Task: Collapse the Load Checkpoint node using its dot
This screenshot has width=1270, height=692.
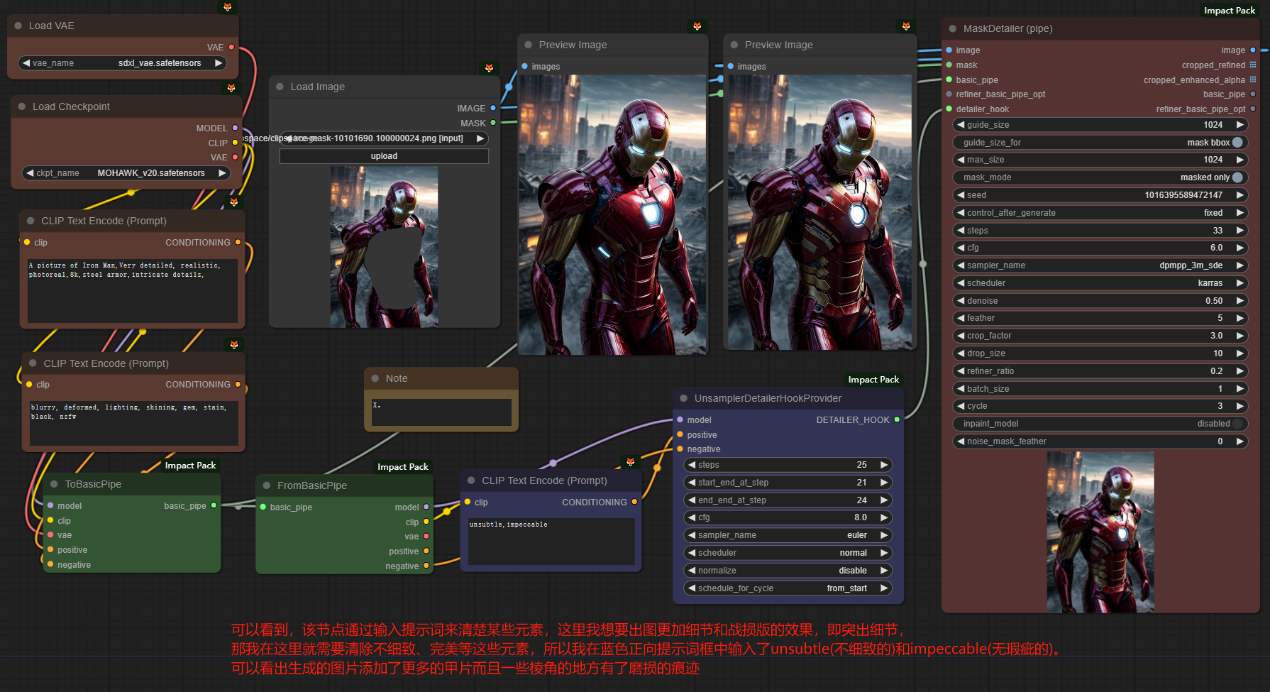Action: tap(20, 107)
